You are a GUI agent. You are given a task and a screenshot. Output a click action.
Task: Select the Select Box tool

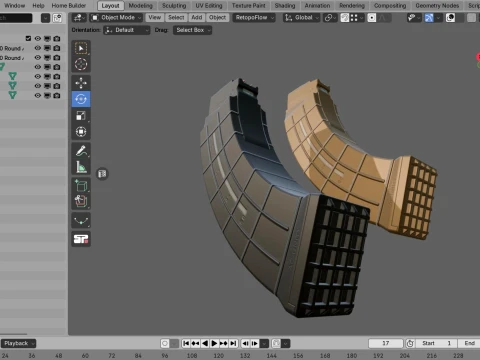point(81,49)
